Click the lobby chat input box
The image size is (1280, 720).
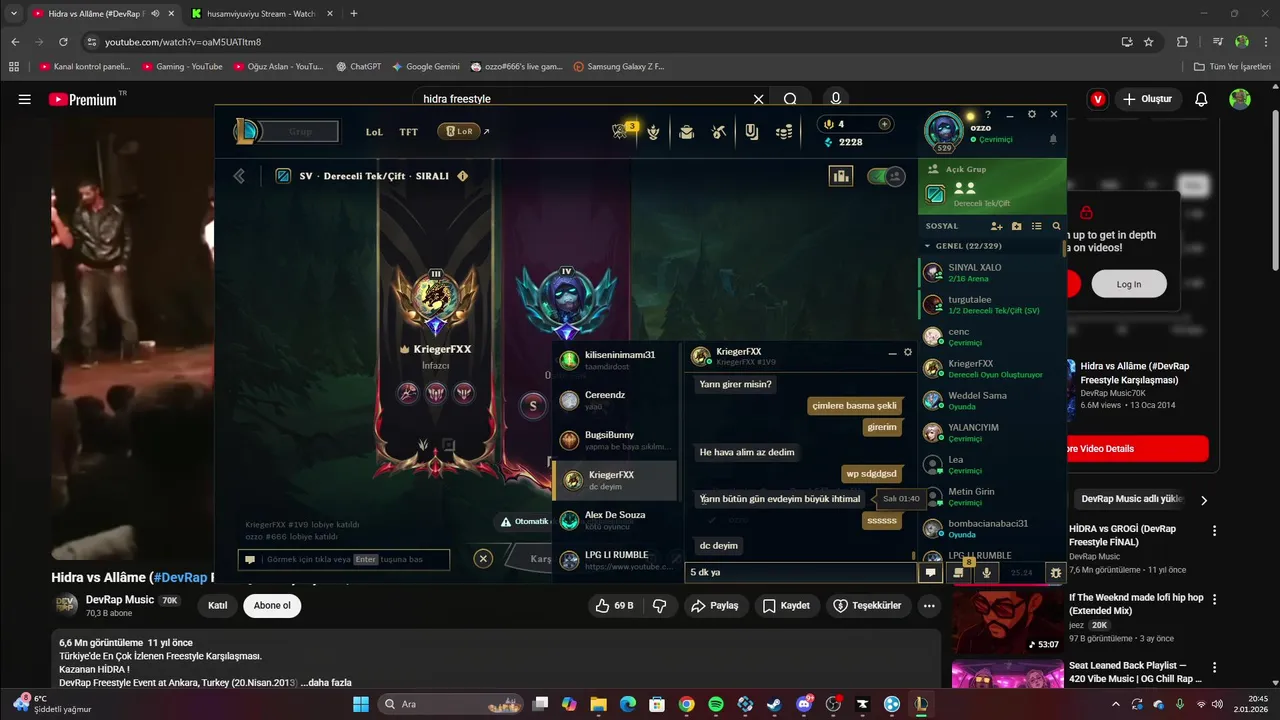point(344,559)
